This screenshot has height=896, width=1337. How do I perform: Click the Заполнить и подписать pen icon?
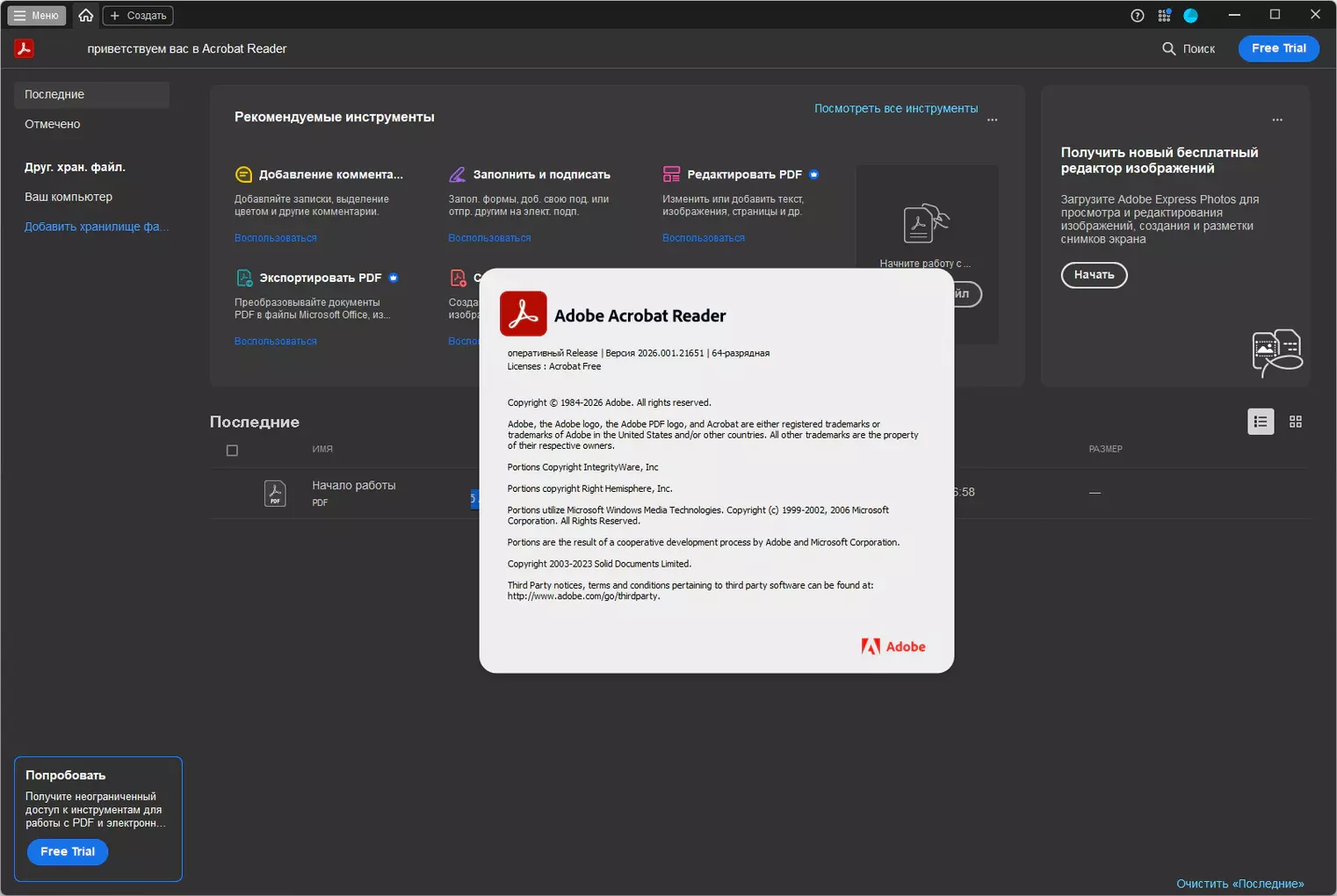pos(457,175)
